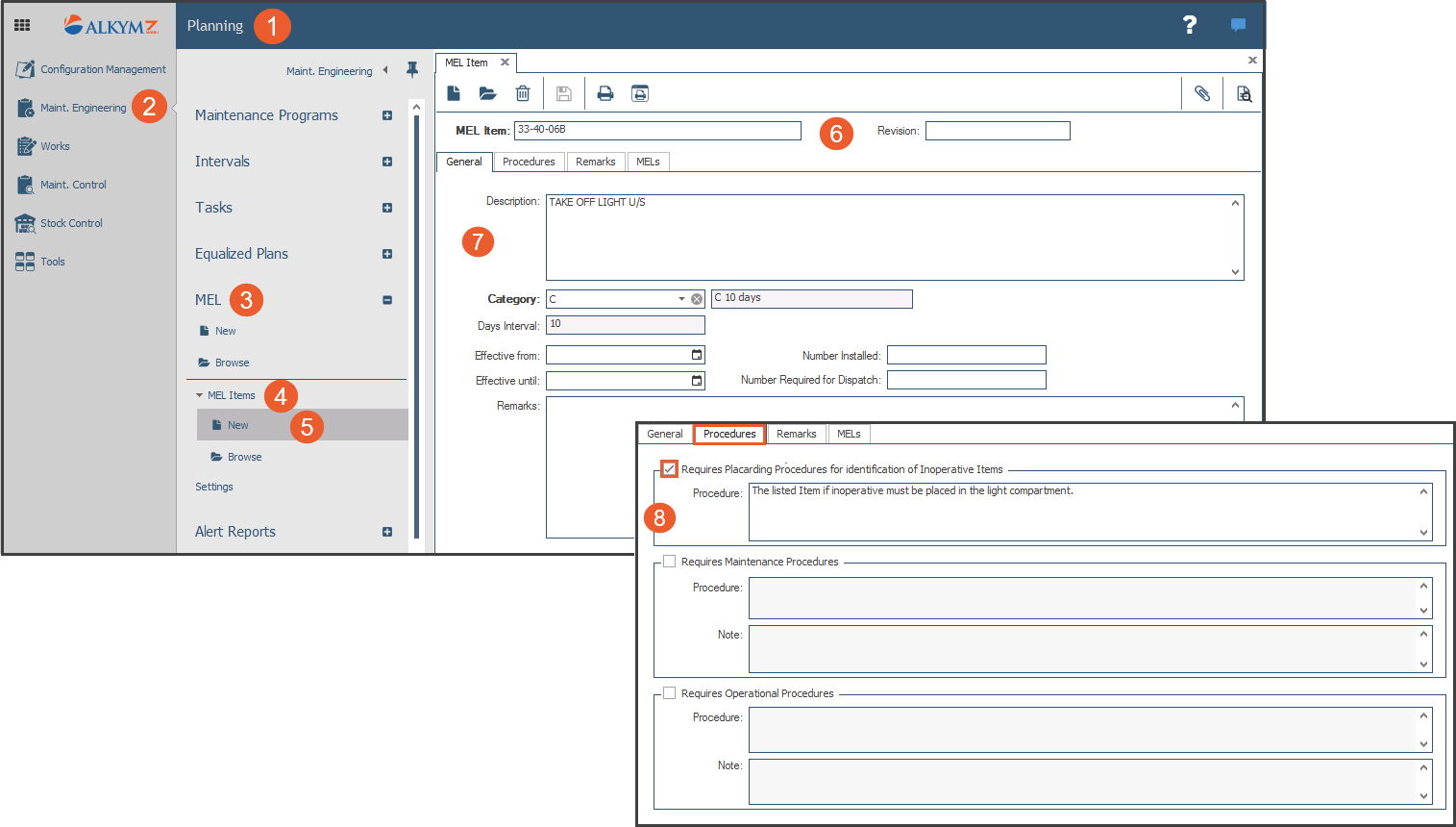Open Effective from calendar picker
Screen dimensions: 1456x827
697,355
